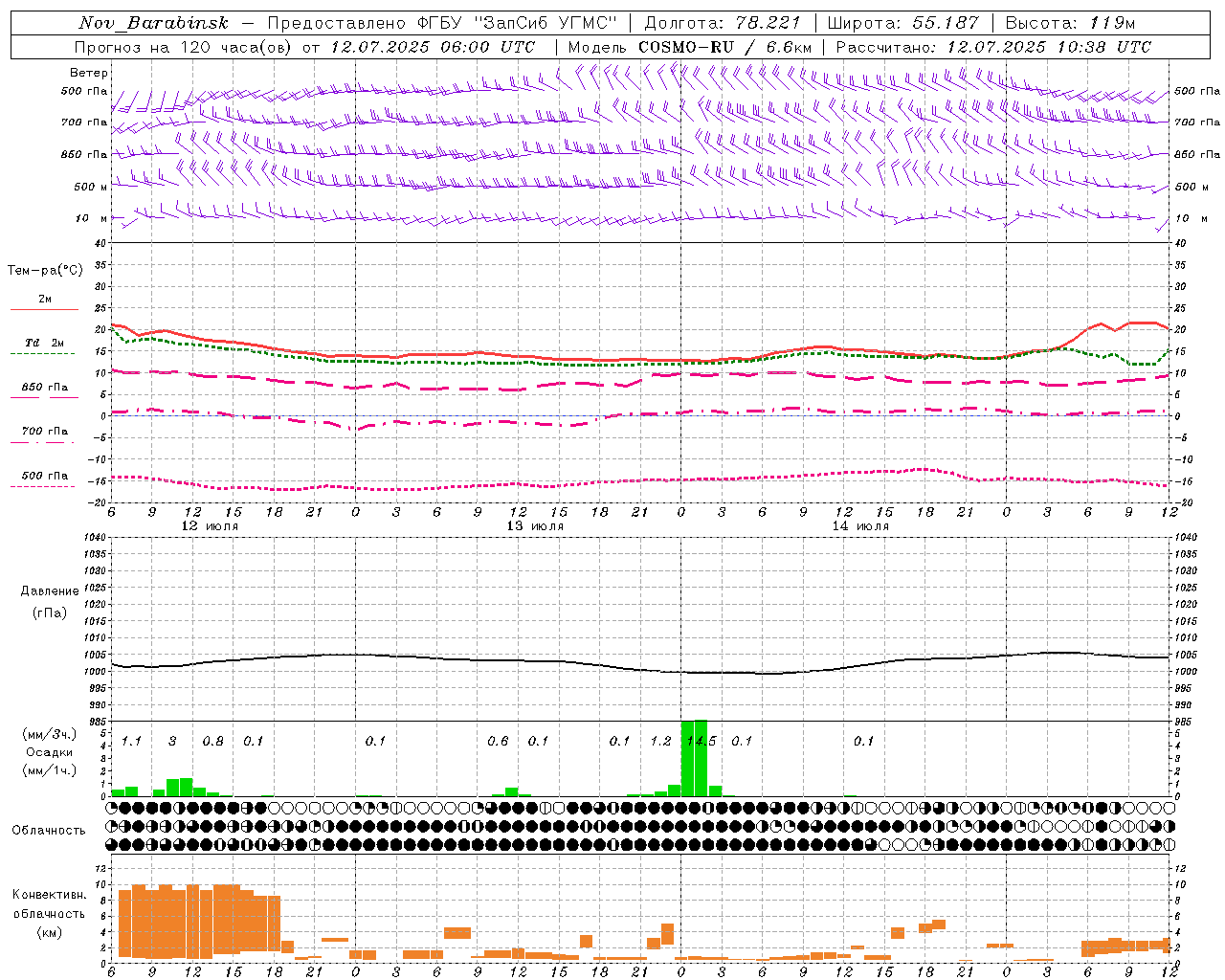The width and height of the screenshot is (1225, 980).
Task: Click the Td 2м legend label
Action: (x=45, y=343)
